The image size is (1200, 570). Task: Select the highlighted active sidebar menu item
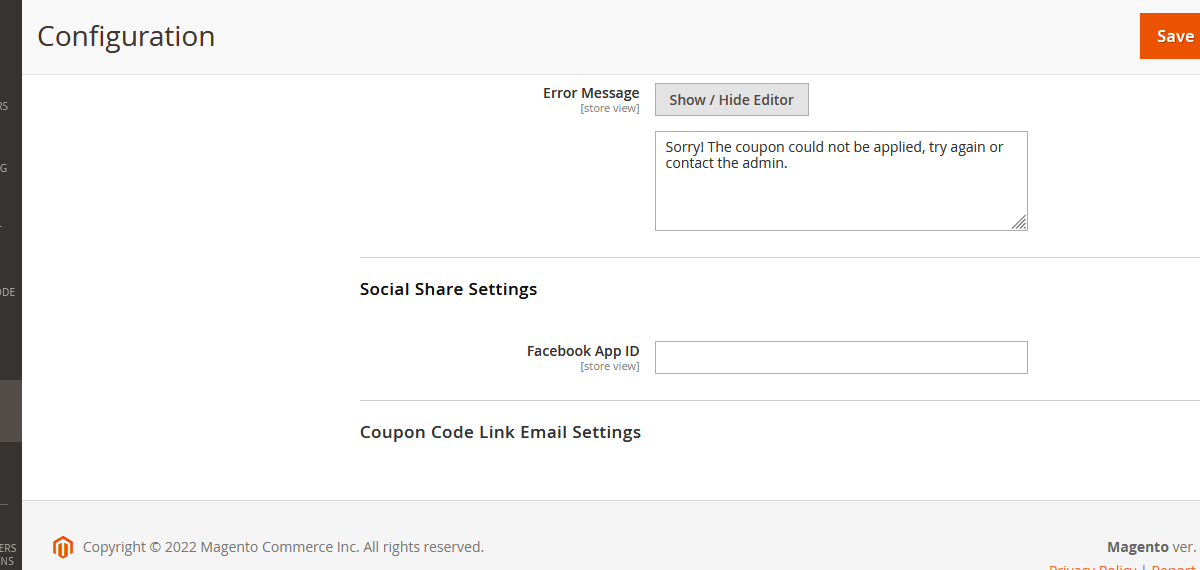pos(10,411)
